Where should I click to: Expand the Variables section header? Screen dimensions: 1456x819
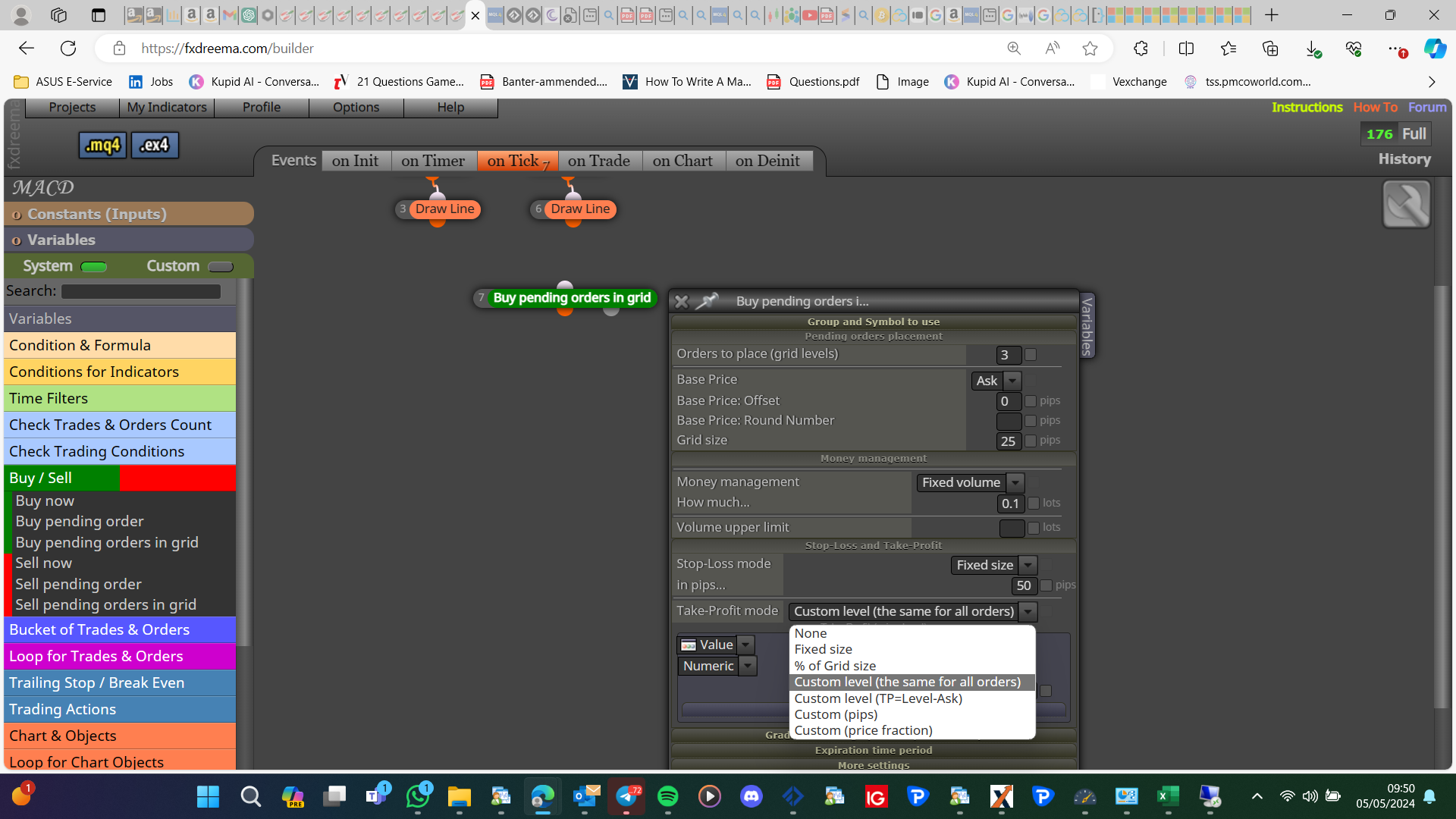(129, 240)
